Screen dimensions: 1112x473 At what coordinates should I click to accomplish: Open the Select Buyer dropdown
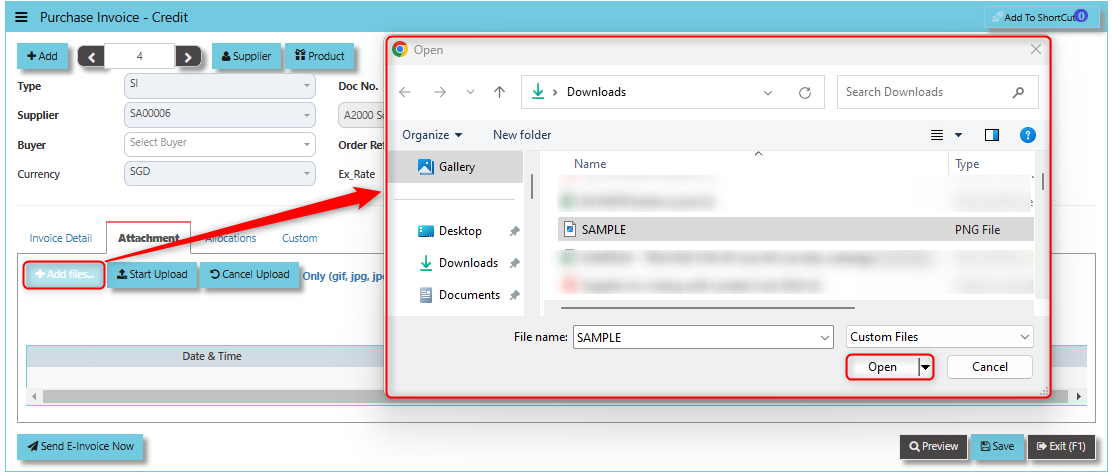pyautogui.click(x=219, y=144)
